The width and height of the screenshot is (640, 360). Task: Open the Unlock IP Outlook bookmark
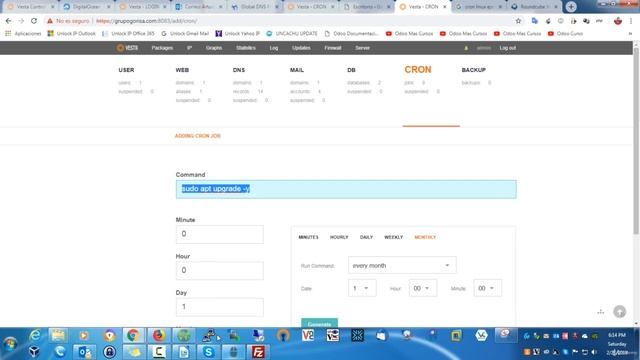click(72, 33)
